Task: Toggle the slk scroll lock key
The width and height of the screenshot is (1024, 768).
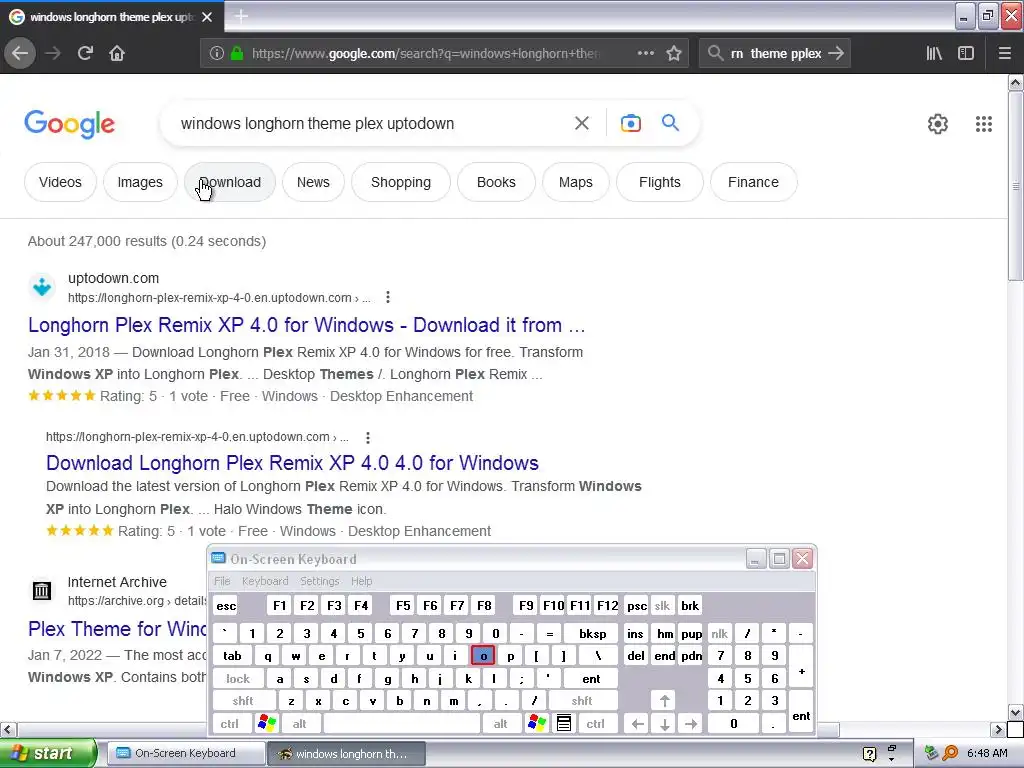Action: tap(662, 606)
